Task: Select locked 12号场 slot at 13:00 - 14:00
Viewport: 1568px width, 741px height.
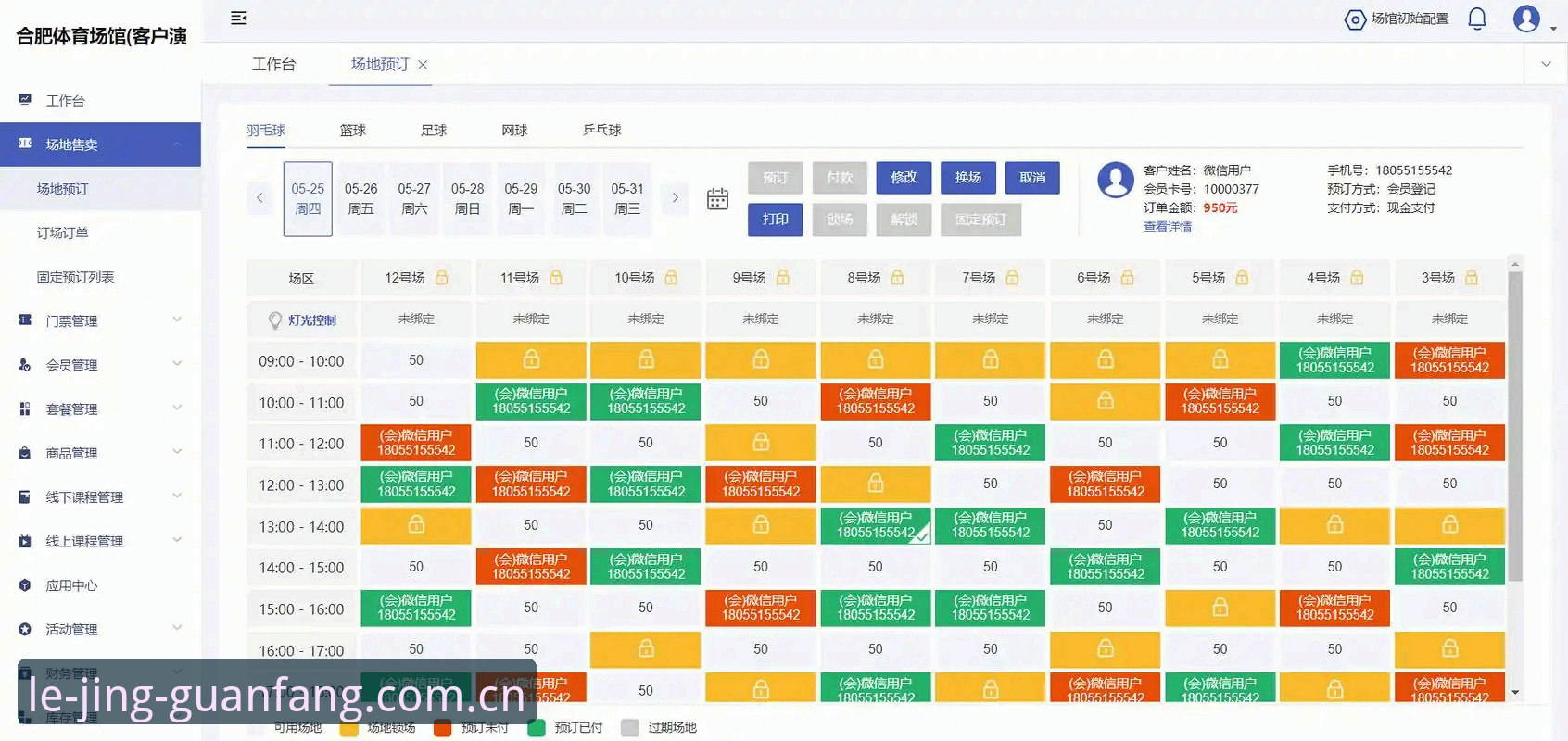Action: click(x=416, y=525)
